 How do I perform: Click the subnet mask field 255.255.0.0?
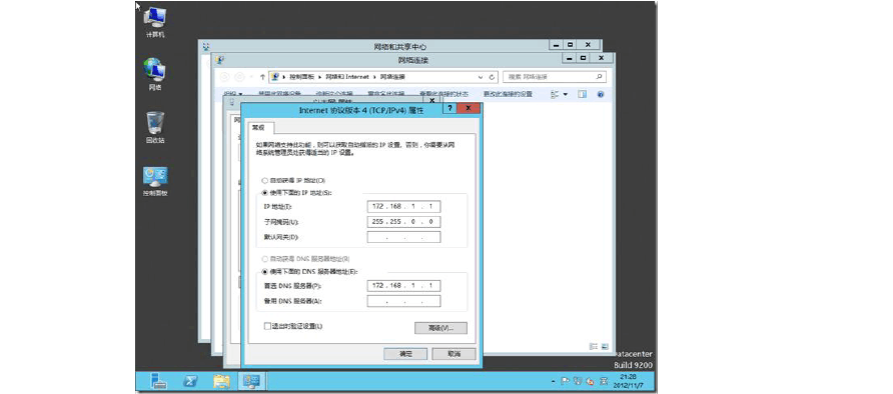coord(404,221)
